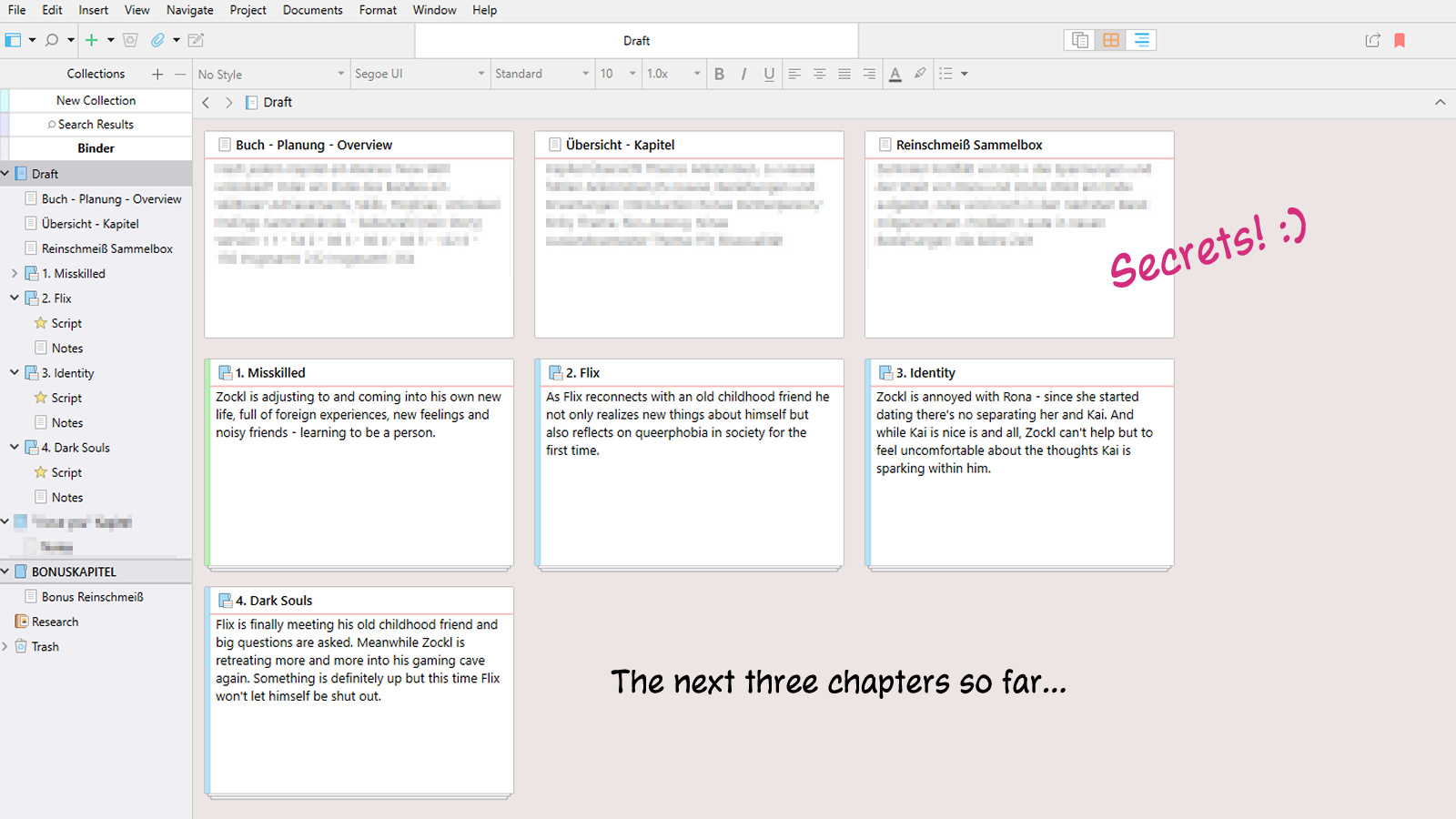Navigate back in editor history
The width and height of the screenshot is (1456, 819).
click(207, 103)
